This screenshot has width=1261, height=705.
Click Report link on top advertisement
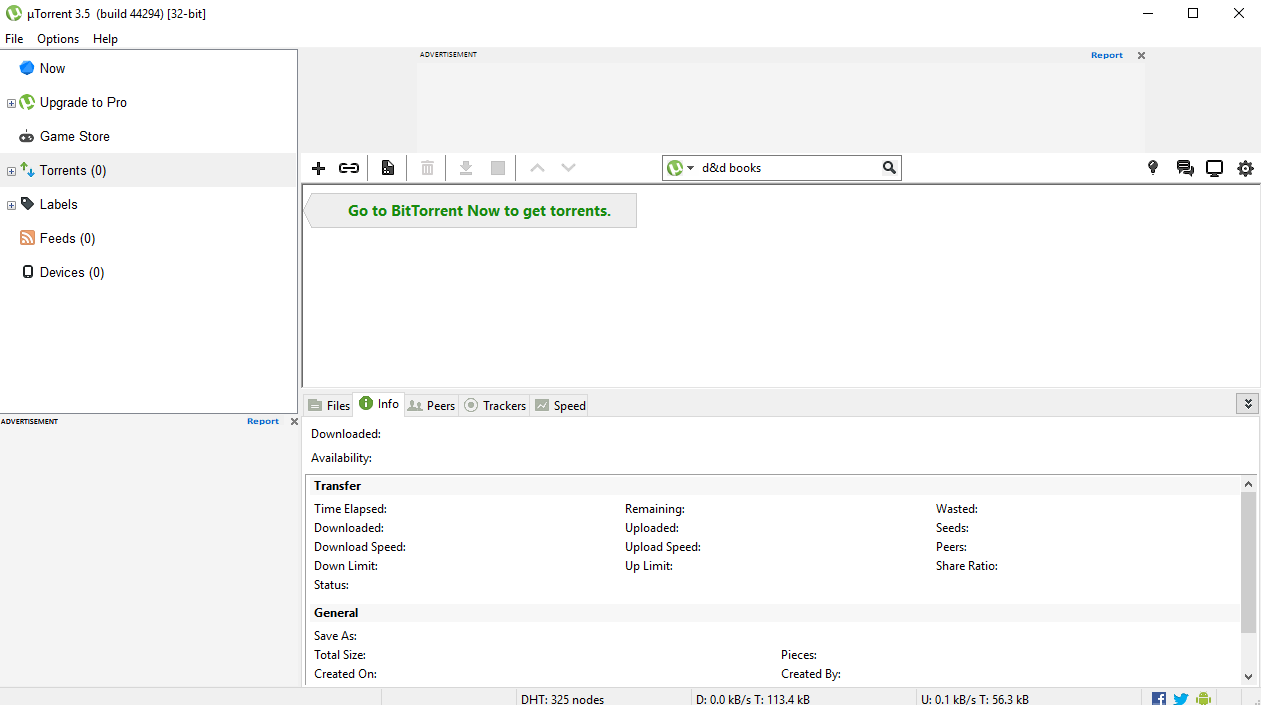click(x=1107, y=55)
